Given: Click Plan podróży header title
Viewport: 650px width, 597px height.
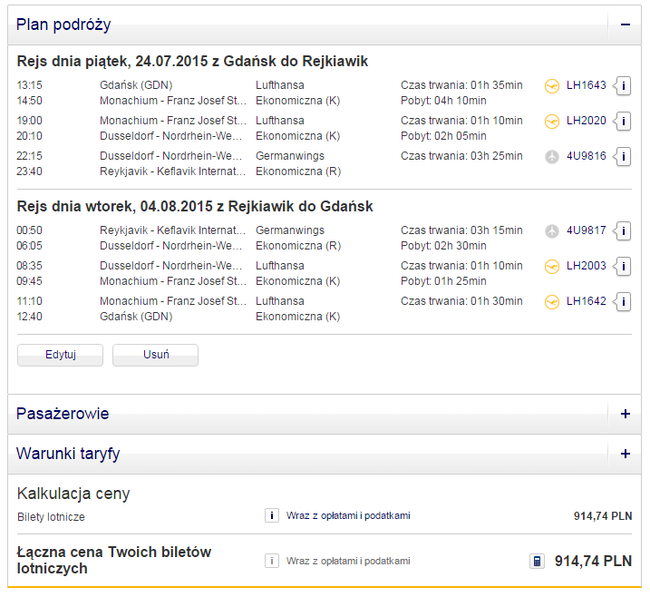Looking at the screenshot, I should tap(63, 25).
